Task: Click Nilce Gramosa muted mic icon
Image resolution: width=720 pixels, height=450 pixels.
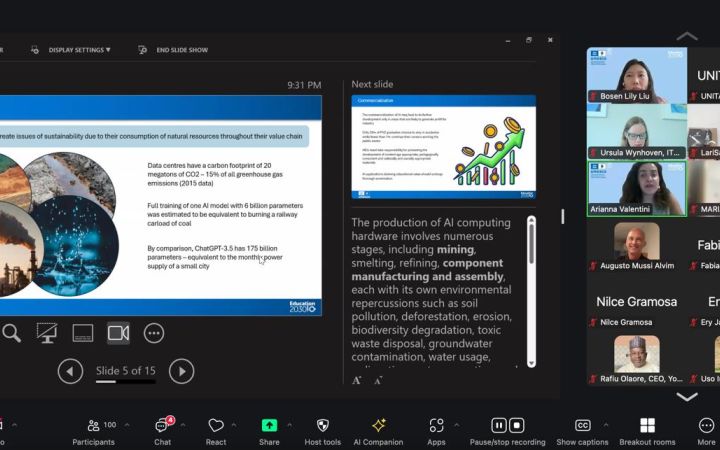Action: click(593, 322)
